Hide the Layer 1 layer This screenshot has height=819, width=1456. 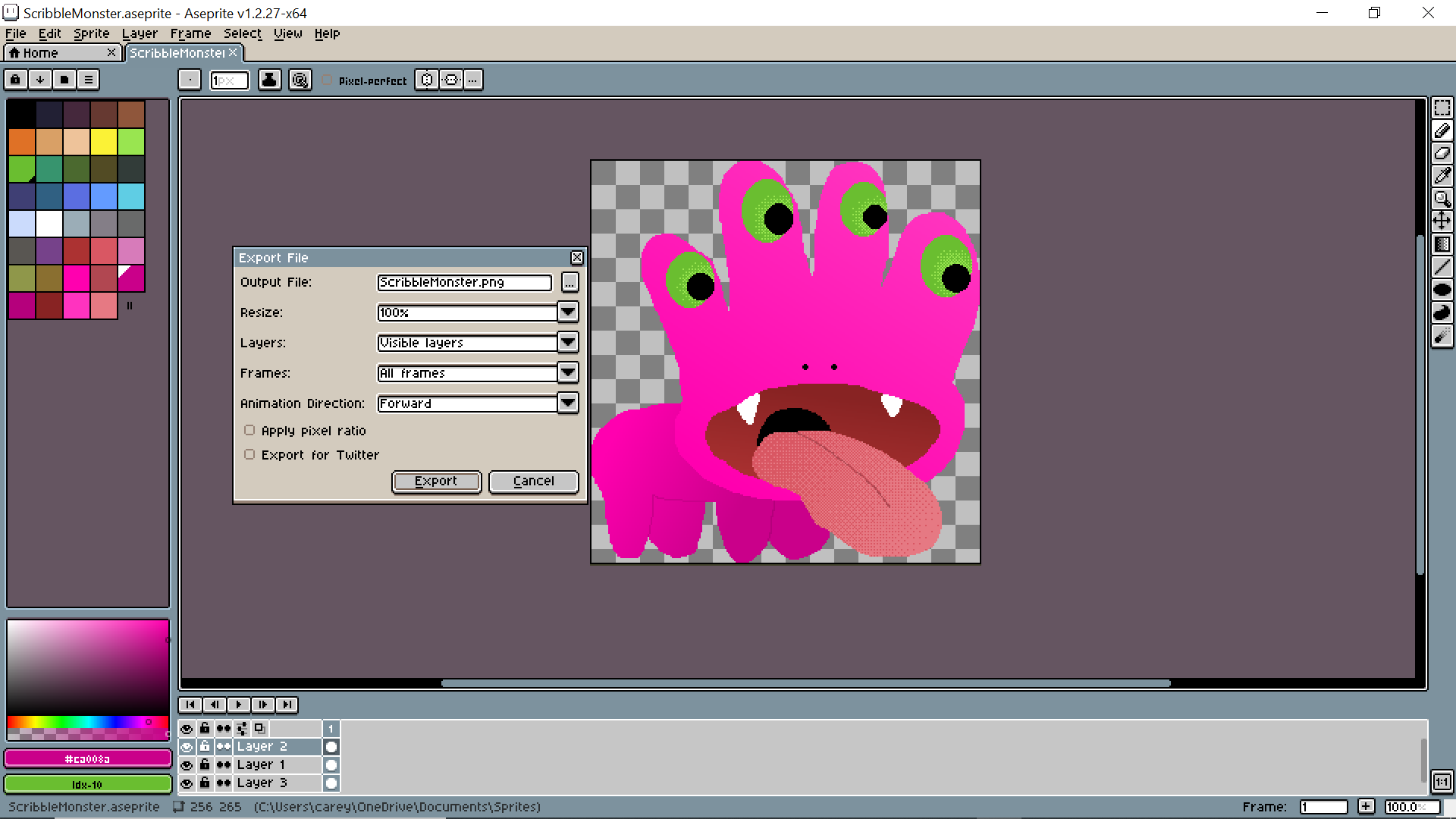coord(187,764)
